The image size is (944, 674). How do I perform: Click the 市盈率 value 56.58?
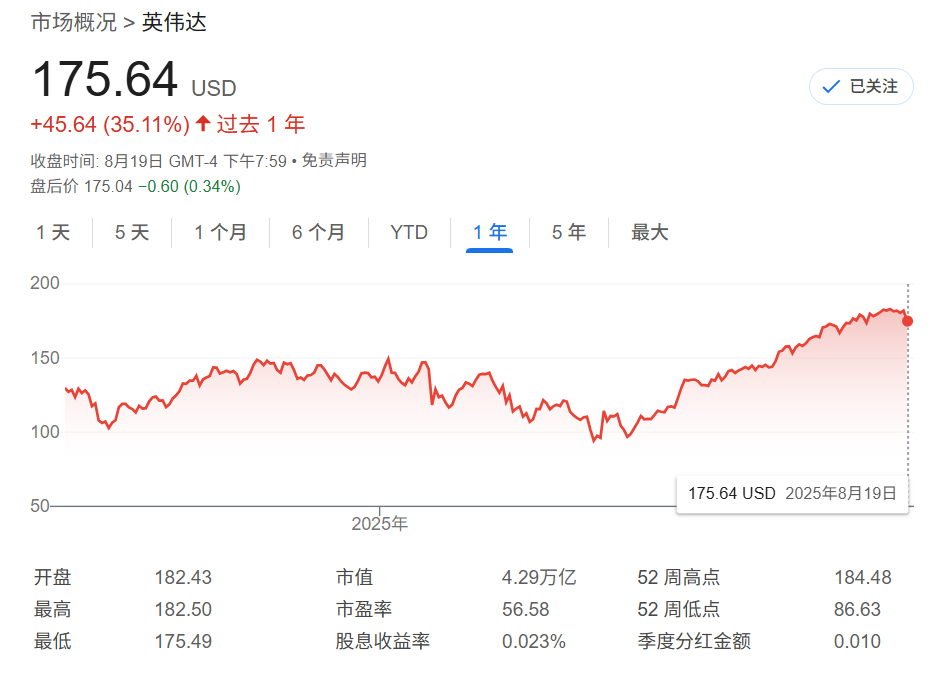(x=526, y=610)
